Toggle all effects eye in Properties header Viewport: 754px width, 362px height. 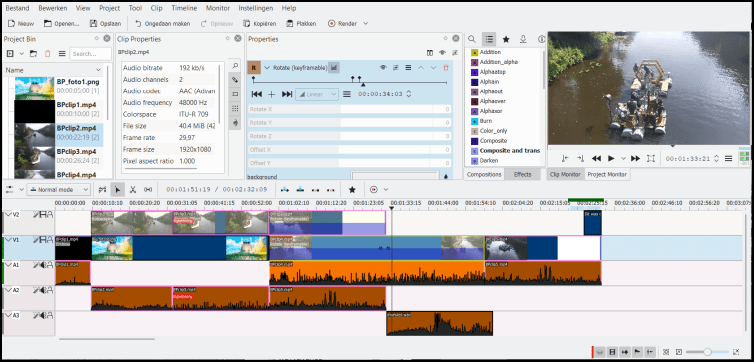click(x=442, y=53)
